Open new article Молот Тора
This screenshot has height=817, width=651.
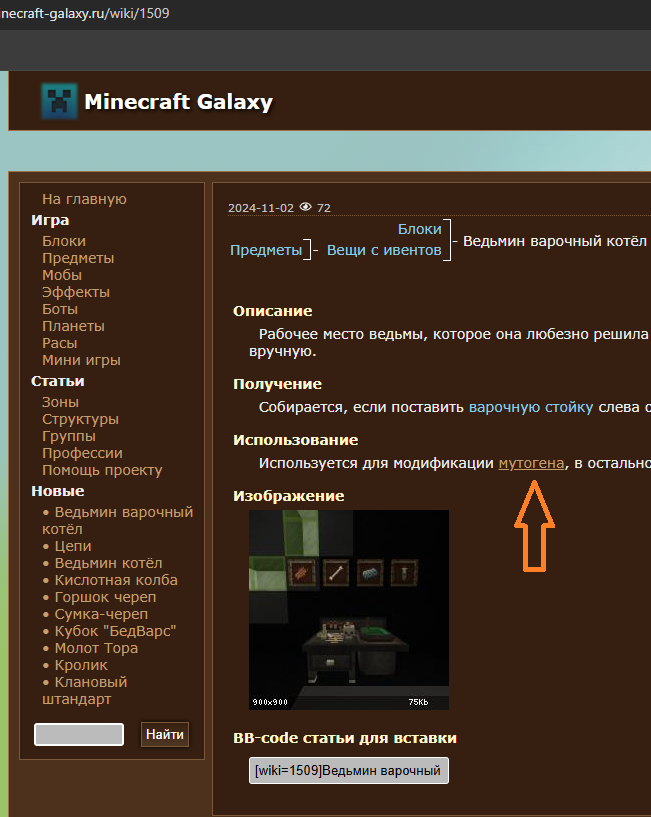pyautogui.click(x=96, y=648)
